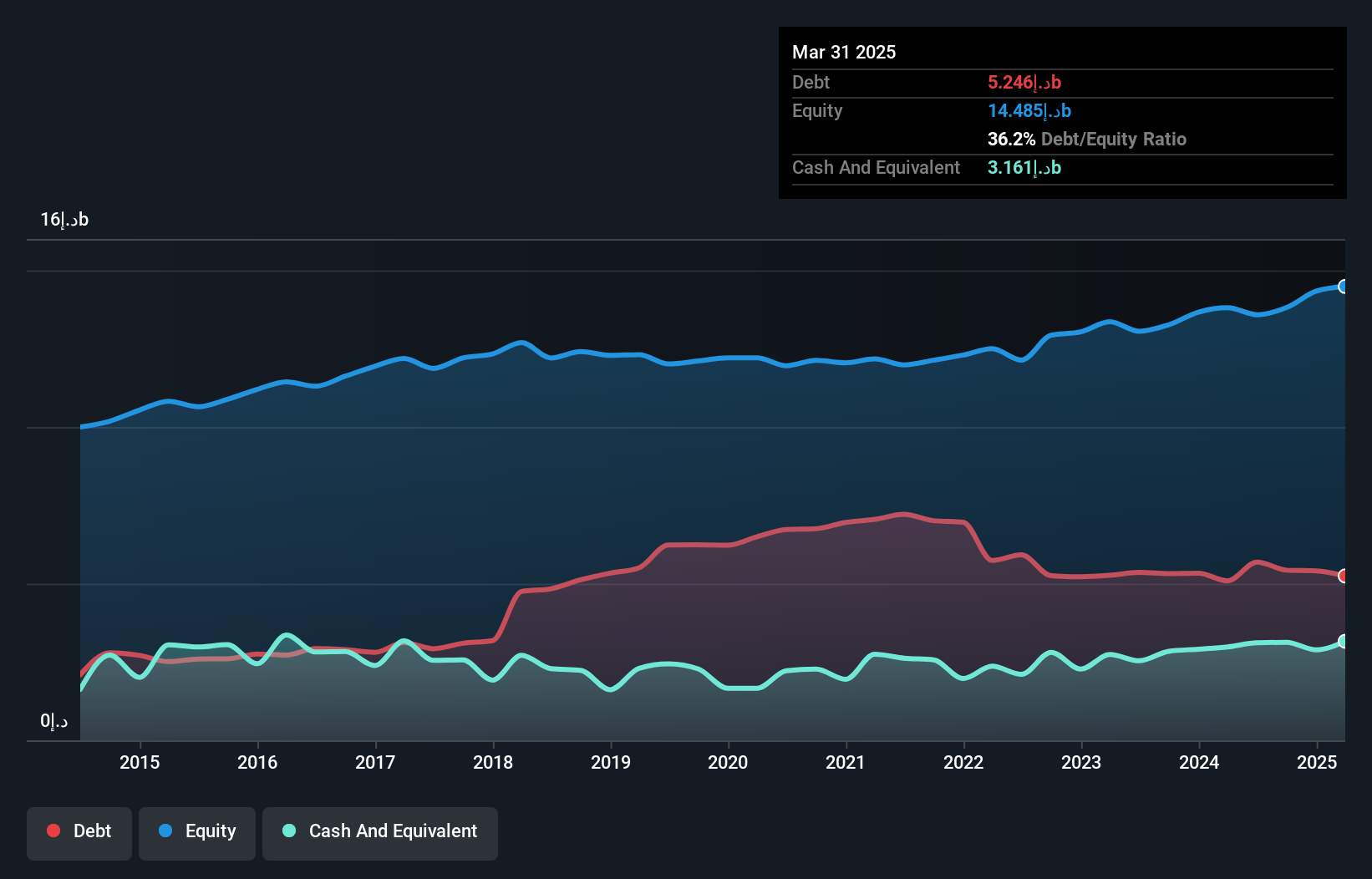Screen dimensions: 1372x879
Task: Click teal dot in Cash legend
Action: (289, 831)
